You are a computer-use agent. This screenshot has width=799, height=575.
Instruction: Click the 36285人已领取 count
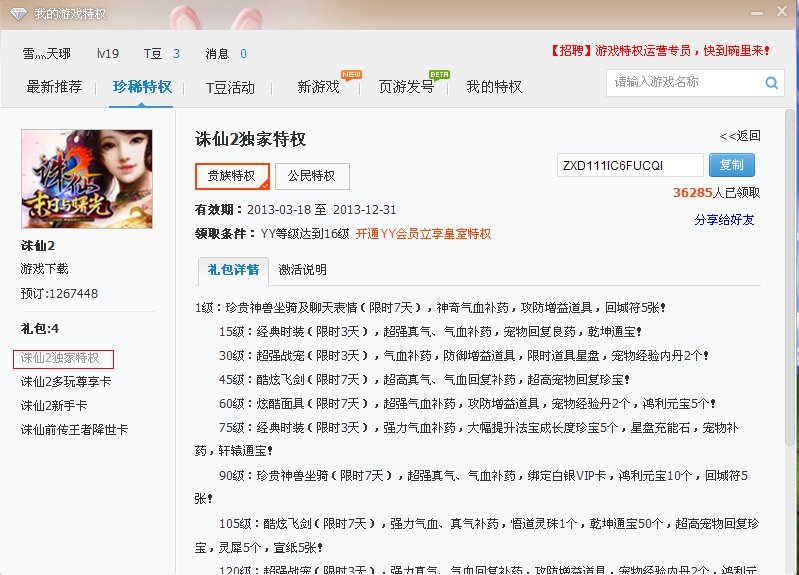coord(716,193)
